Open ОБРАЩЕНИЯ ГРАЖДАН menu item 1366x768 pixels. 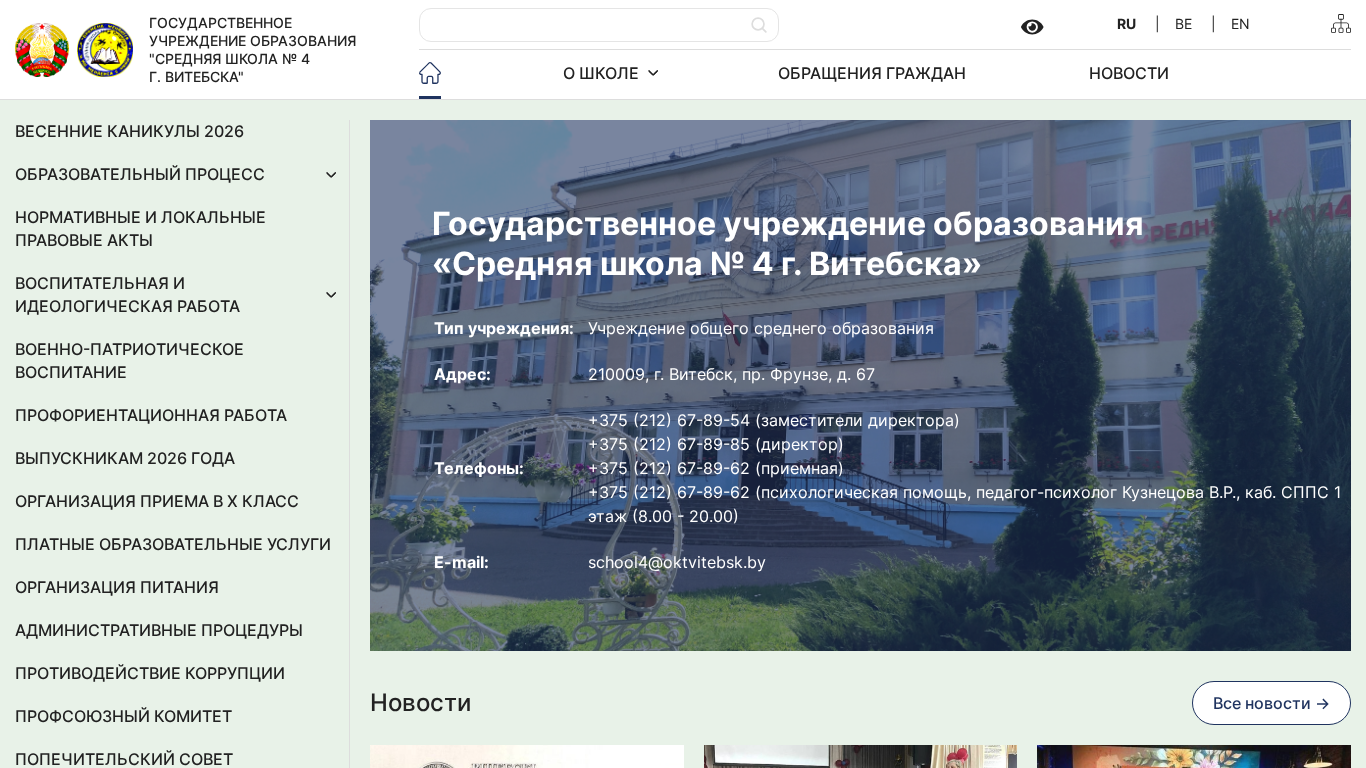[871, 73]
